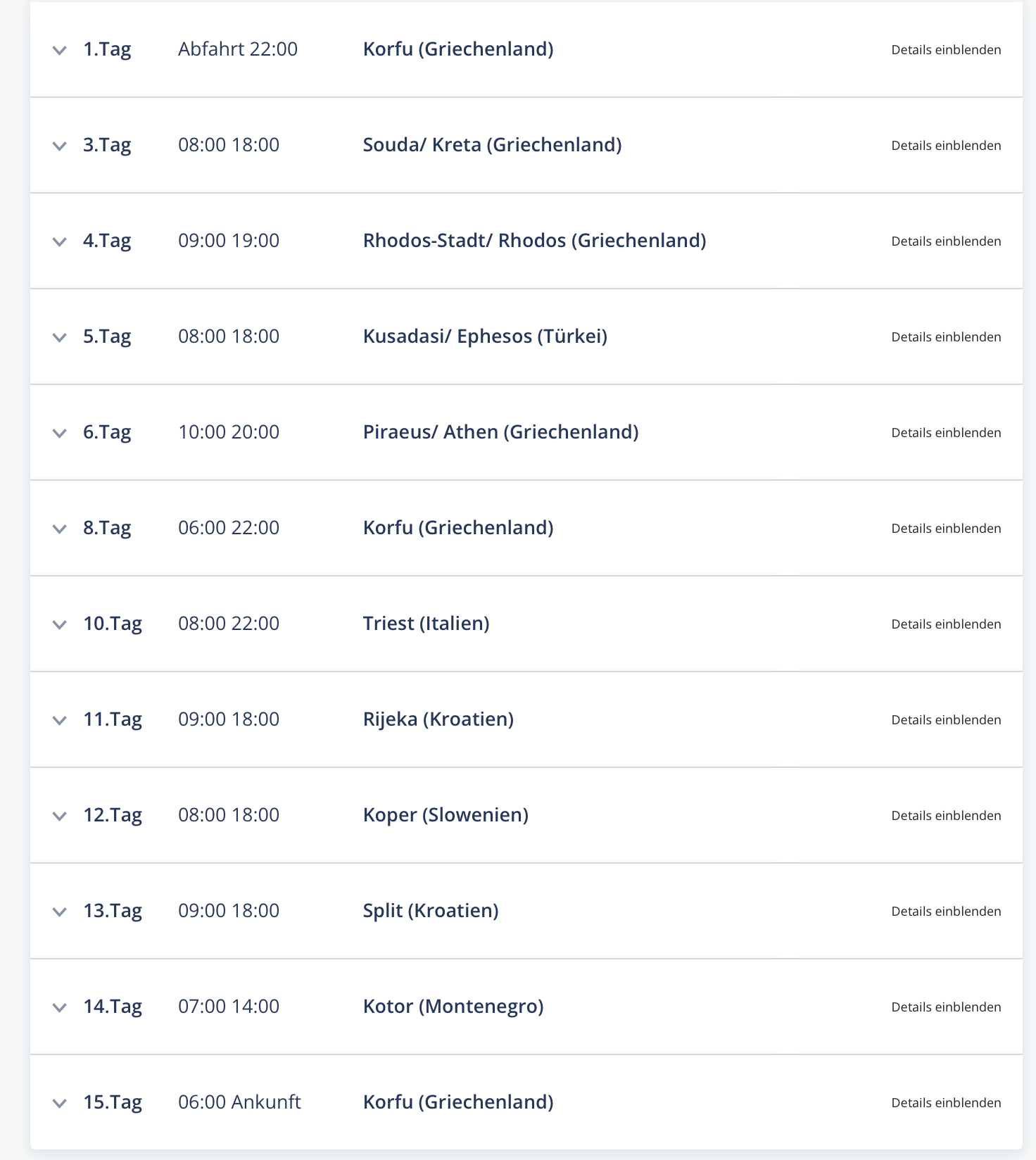Open details for 15.Tag Korfu arrival
1036x1160 pixels.
click(946, 1103)
